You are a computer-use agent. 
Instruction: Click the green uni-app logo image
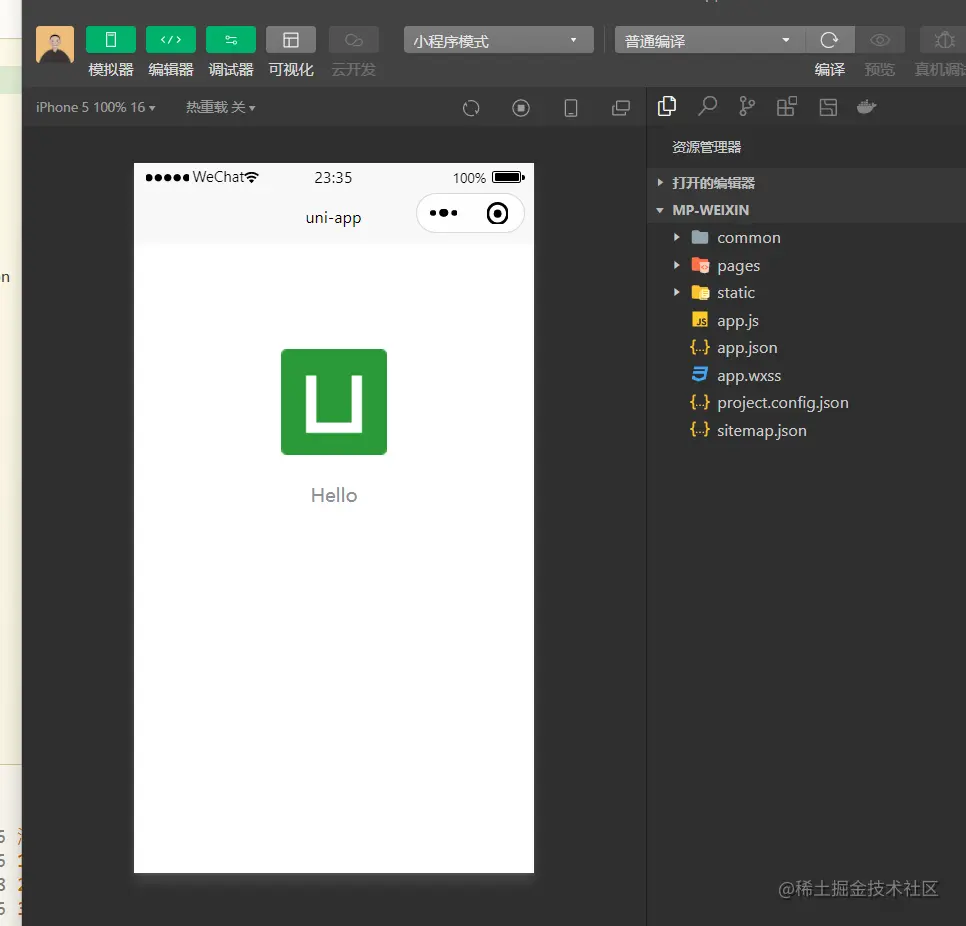pyautogui.click(x=334, y=402)
